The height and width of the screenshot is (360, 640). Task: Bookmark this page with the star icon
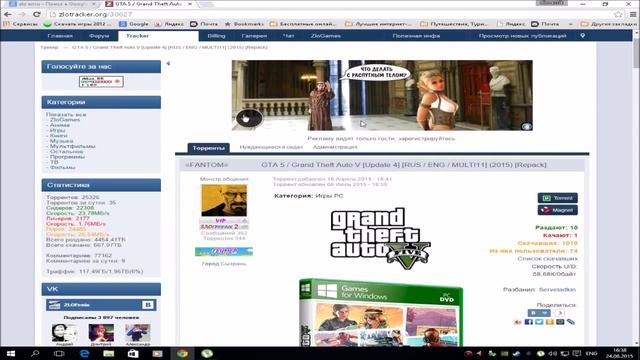[x=618, y=14]
